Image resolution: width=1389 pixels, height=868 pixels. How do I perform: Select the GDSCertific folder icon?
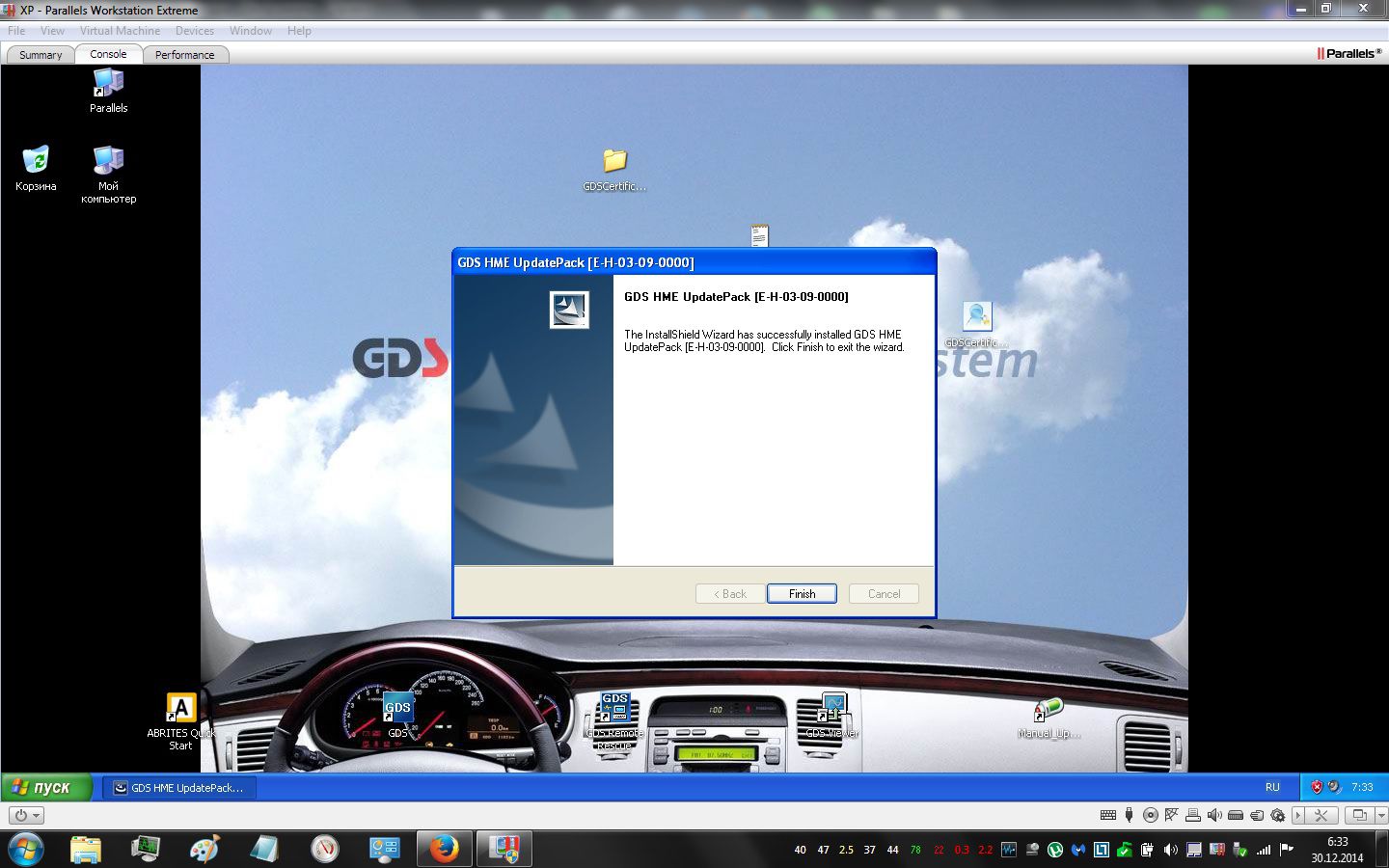pyautogui.click(x=614, y=170)
